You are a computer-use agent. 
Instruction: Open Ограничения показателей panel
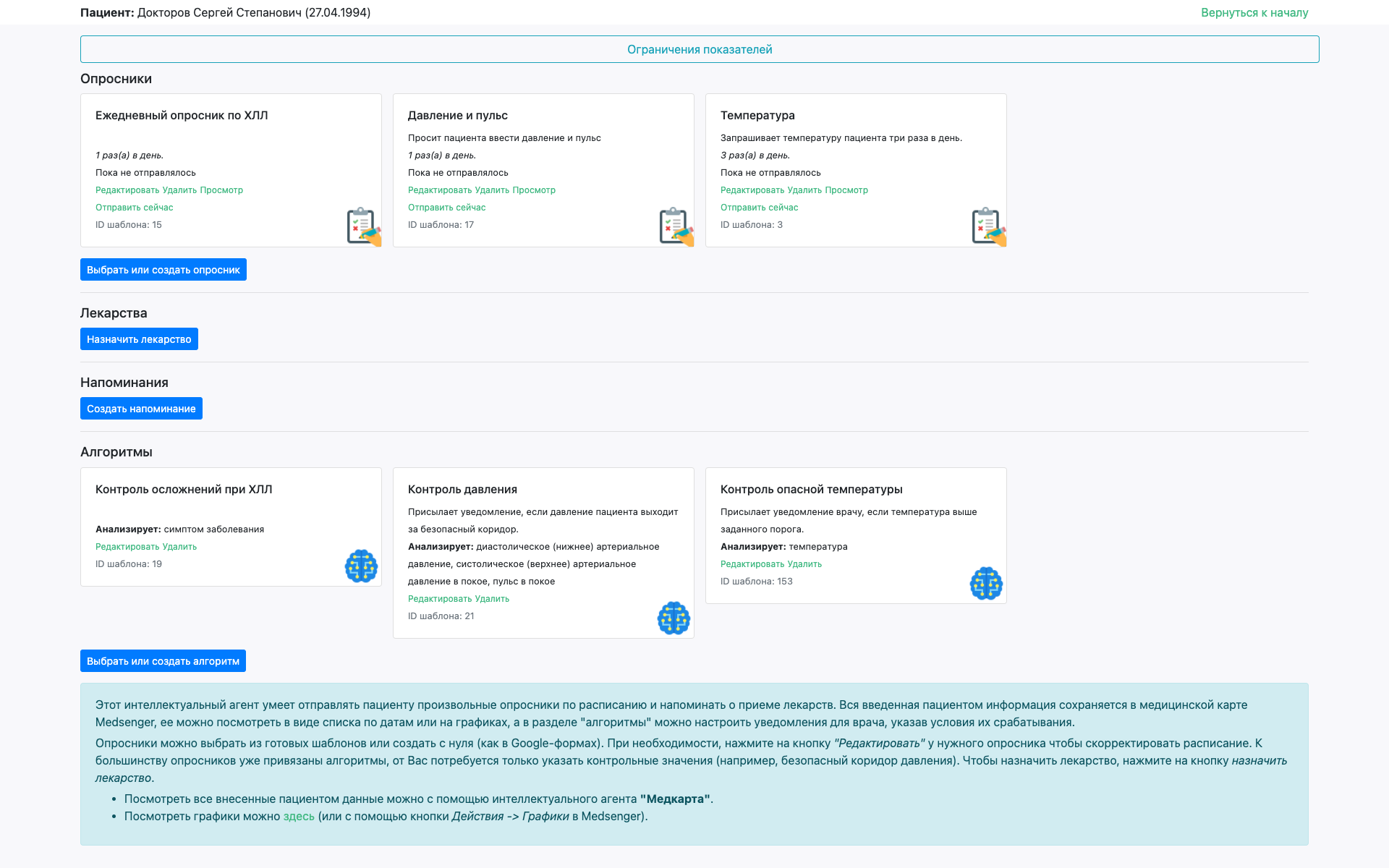click(x=699, y=49)
